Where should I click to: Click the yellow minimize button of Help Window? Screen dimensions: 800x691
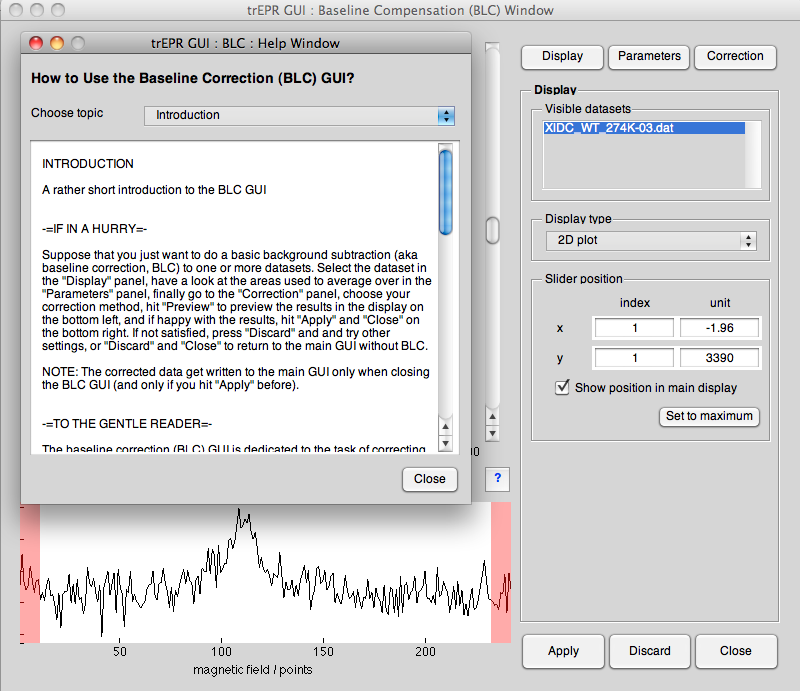[57, 43]
